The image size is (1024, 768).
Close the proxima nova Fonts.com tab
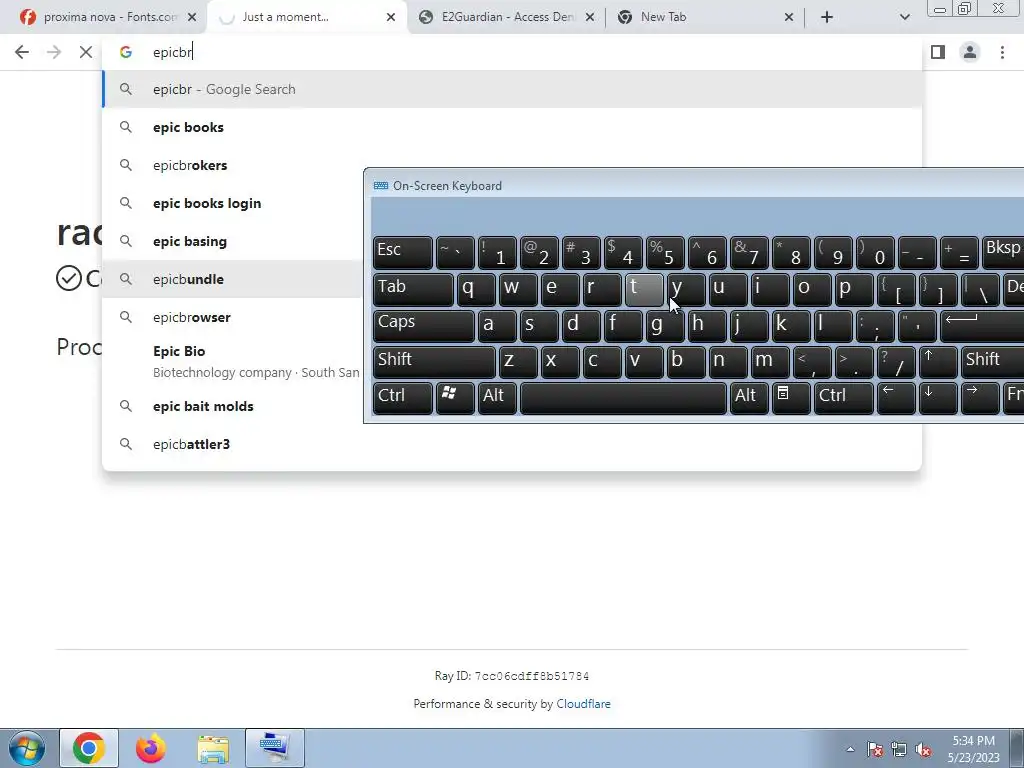[192, 17]
